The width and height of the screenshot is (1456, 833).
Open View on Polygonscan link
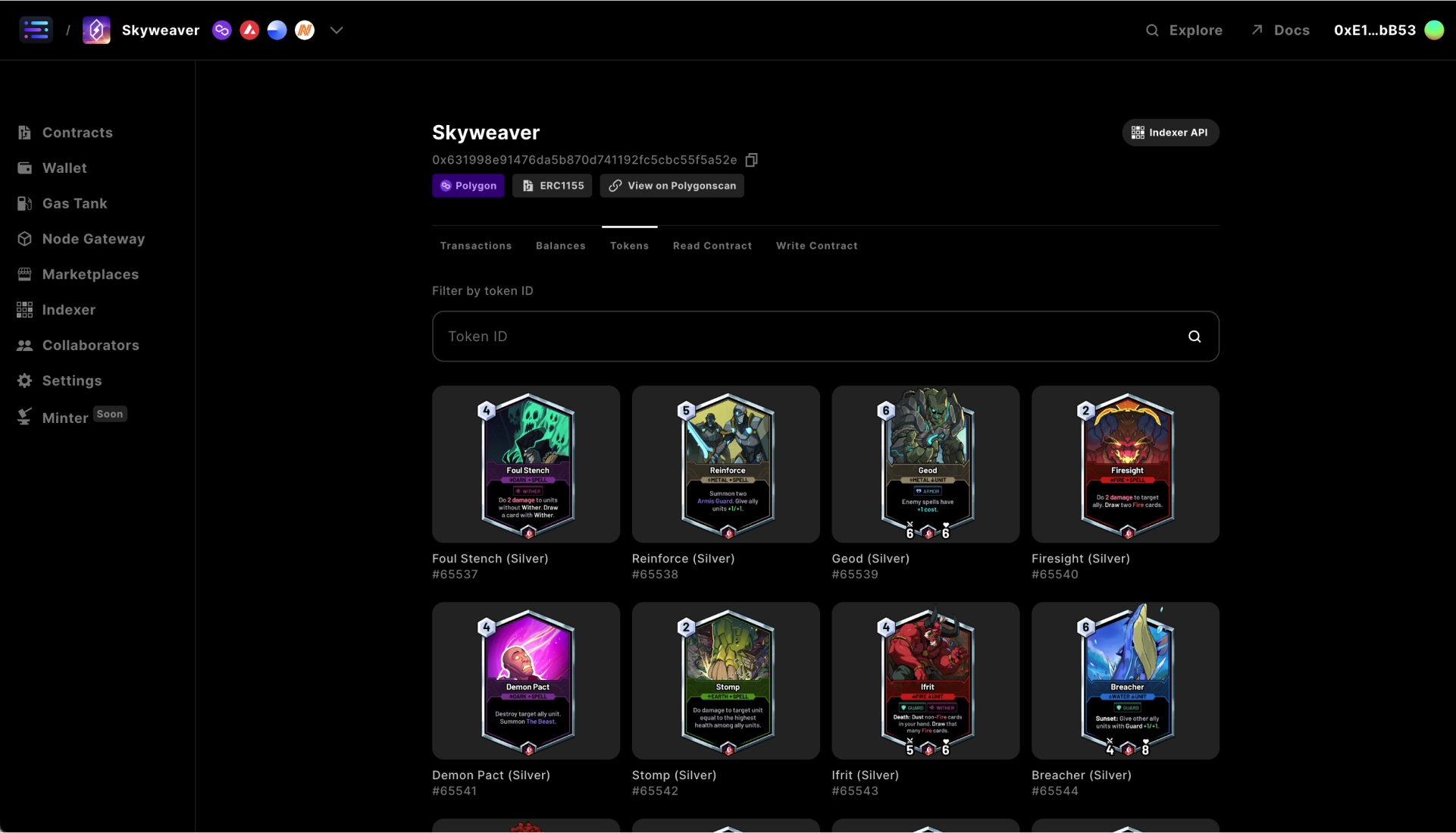pos(672,186)
